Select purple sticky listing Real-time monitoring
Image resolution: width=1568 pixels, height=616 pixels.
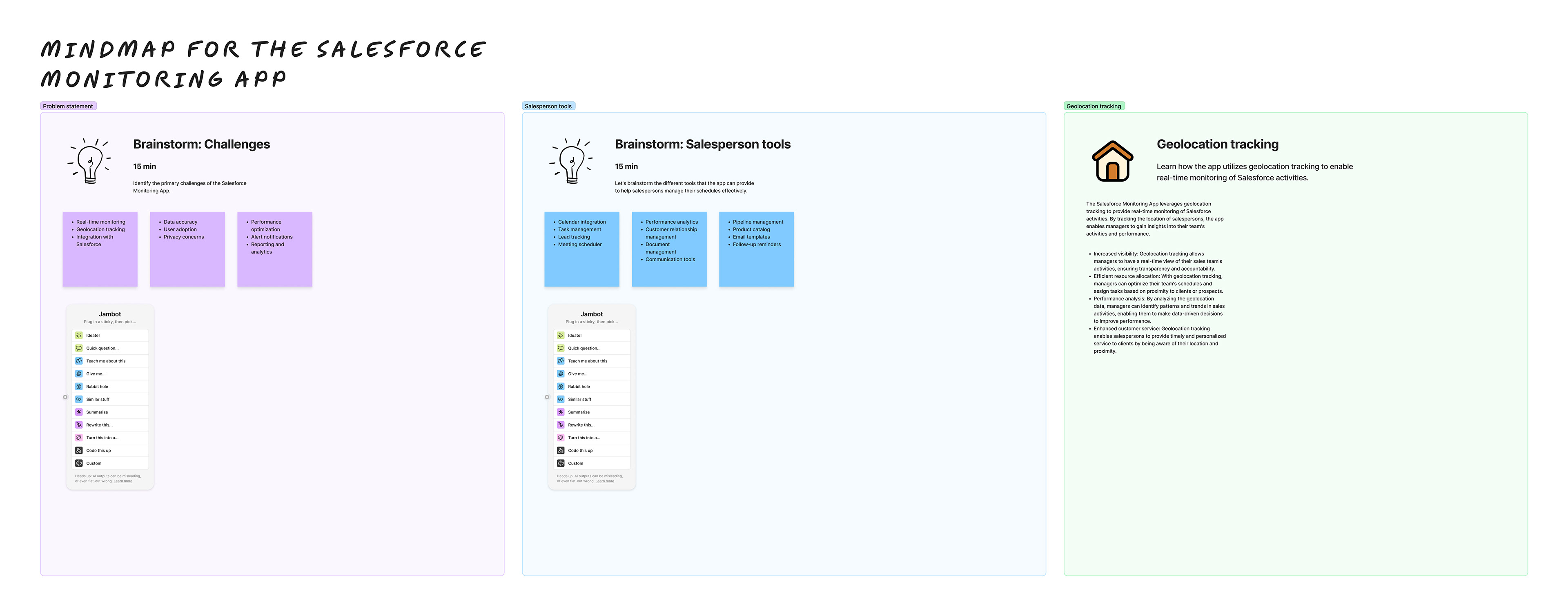point(100,249)
